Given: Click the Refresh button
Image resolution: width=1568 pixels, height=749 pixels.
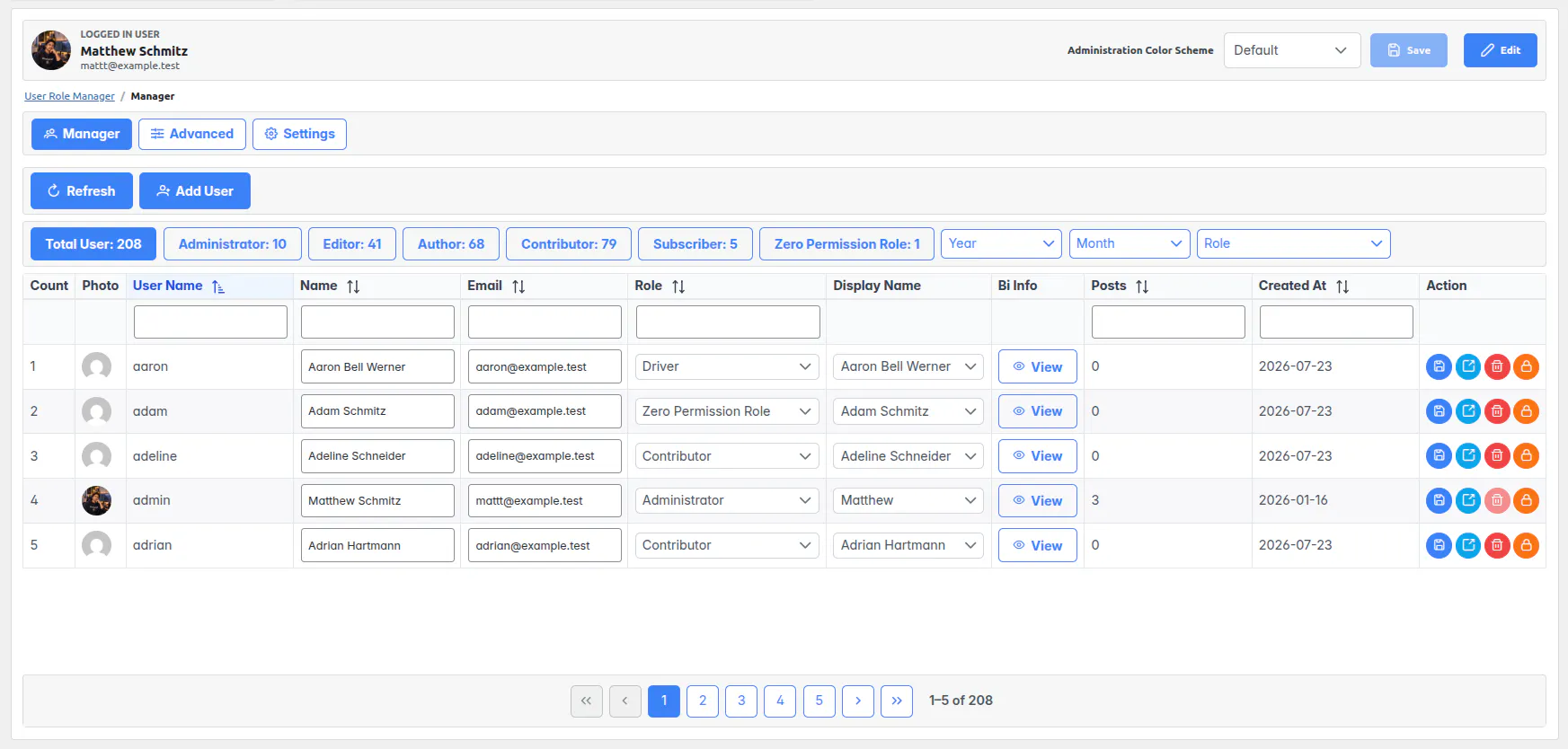Looking at the screenshot, I should (82, 191).
